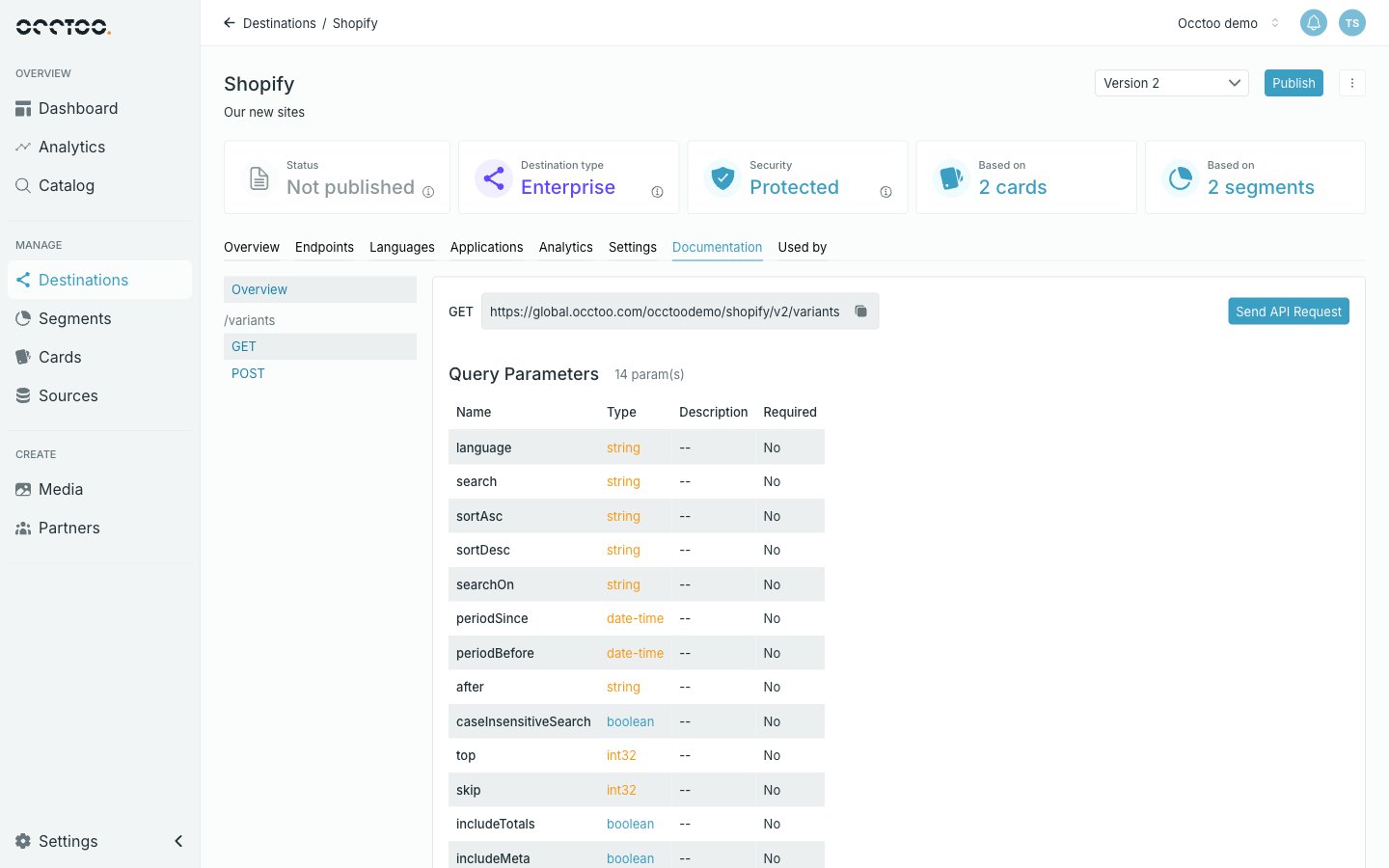Open the notifications bell
Screen dimensions: 1389x868
click(x=1314, y=23)
